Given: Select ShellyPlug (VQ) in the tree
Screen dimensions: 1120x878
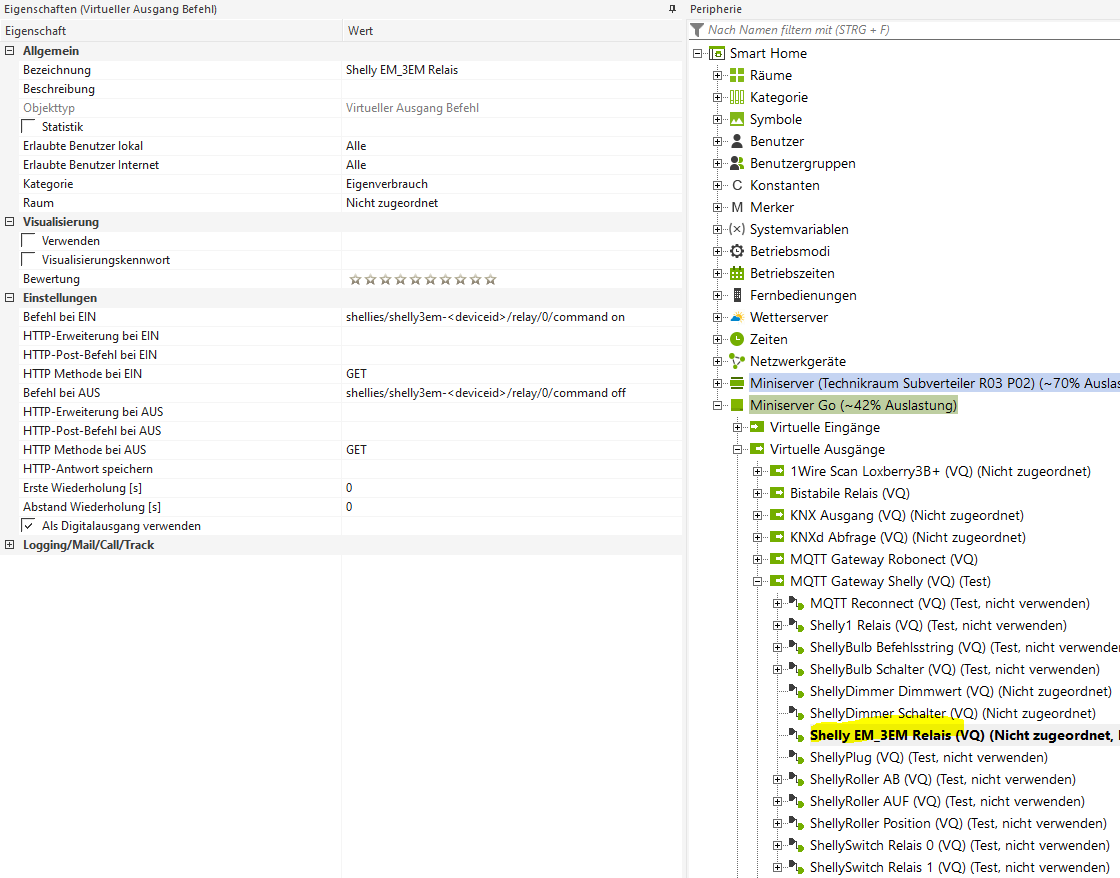Looking at the screenshot, I should [854, 757].
